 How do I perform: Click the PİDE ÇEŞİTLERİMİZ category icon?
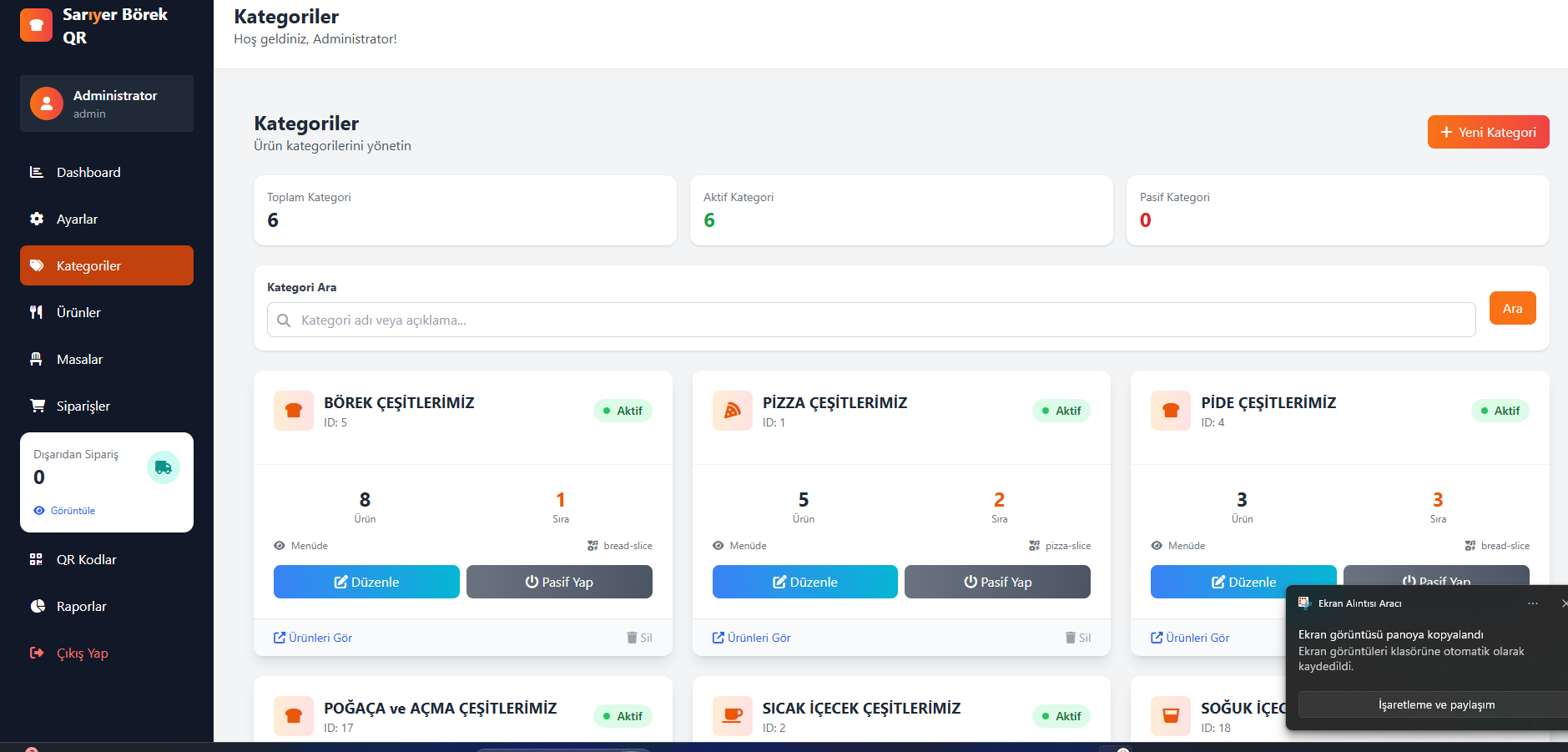coord(1170,411)
